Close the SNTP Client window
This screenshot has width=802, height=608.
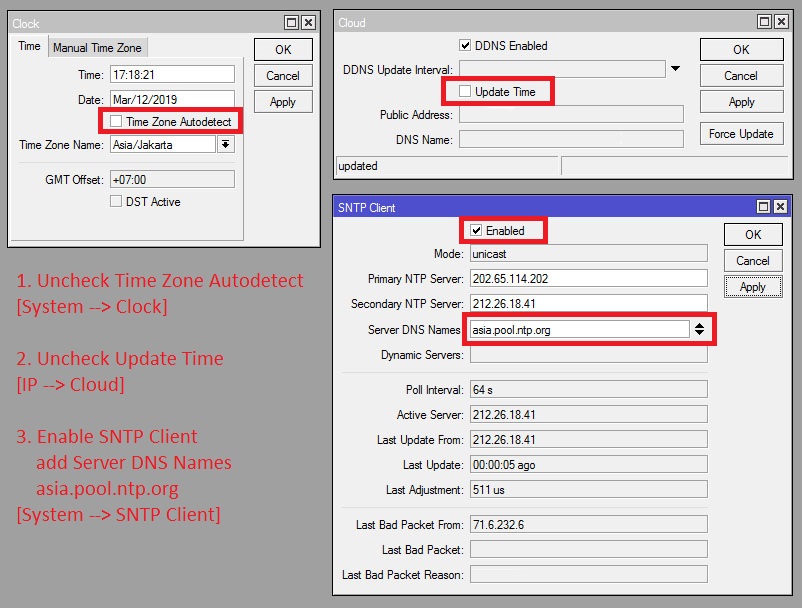pos(782,207)
